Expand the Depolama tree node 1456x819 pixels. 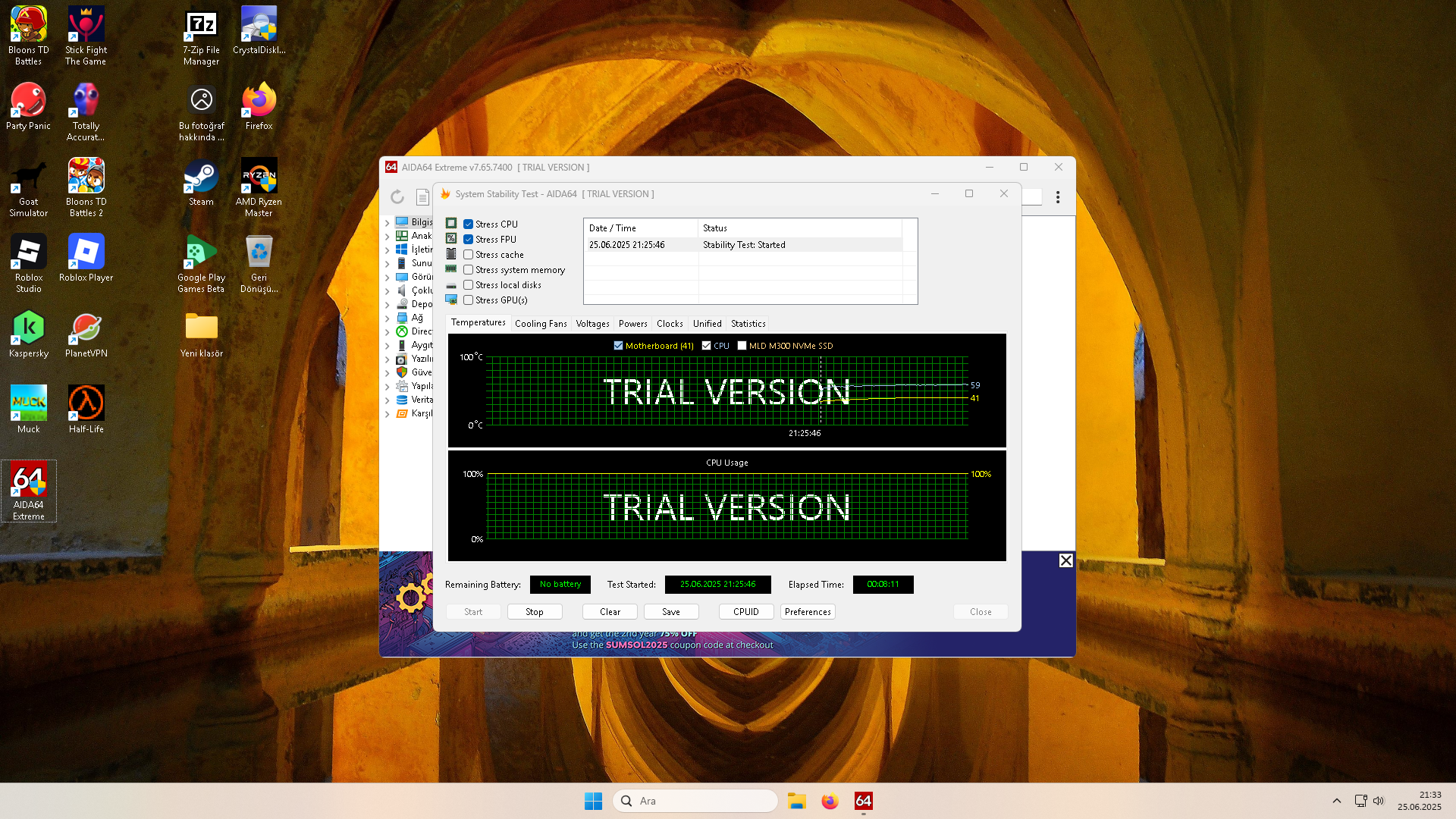point(388,305)
